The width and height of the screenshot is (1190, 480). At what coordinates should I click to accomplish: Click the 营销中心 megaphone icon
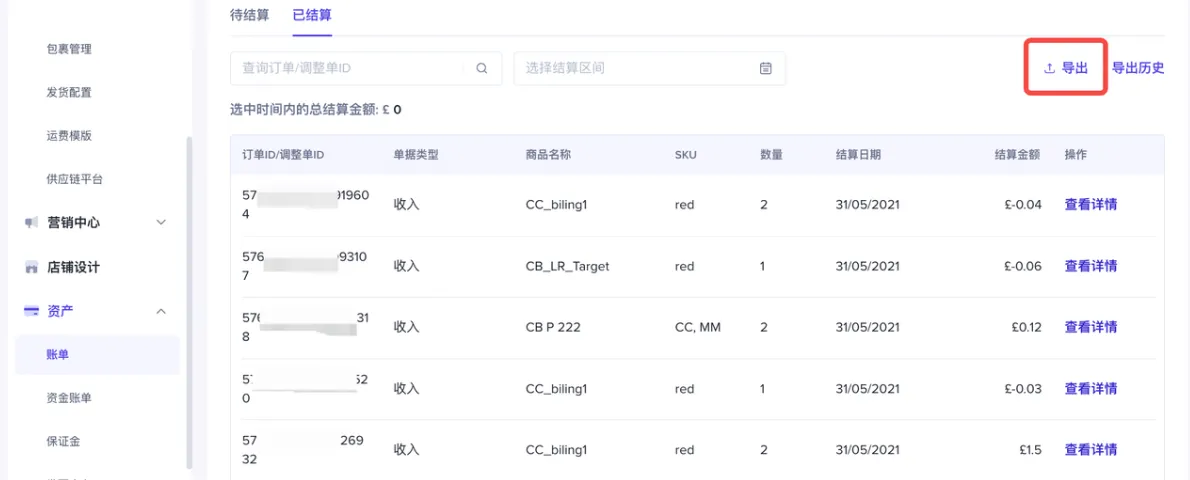pos(31,223)
